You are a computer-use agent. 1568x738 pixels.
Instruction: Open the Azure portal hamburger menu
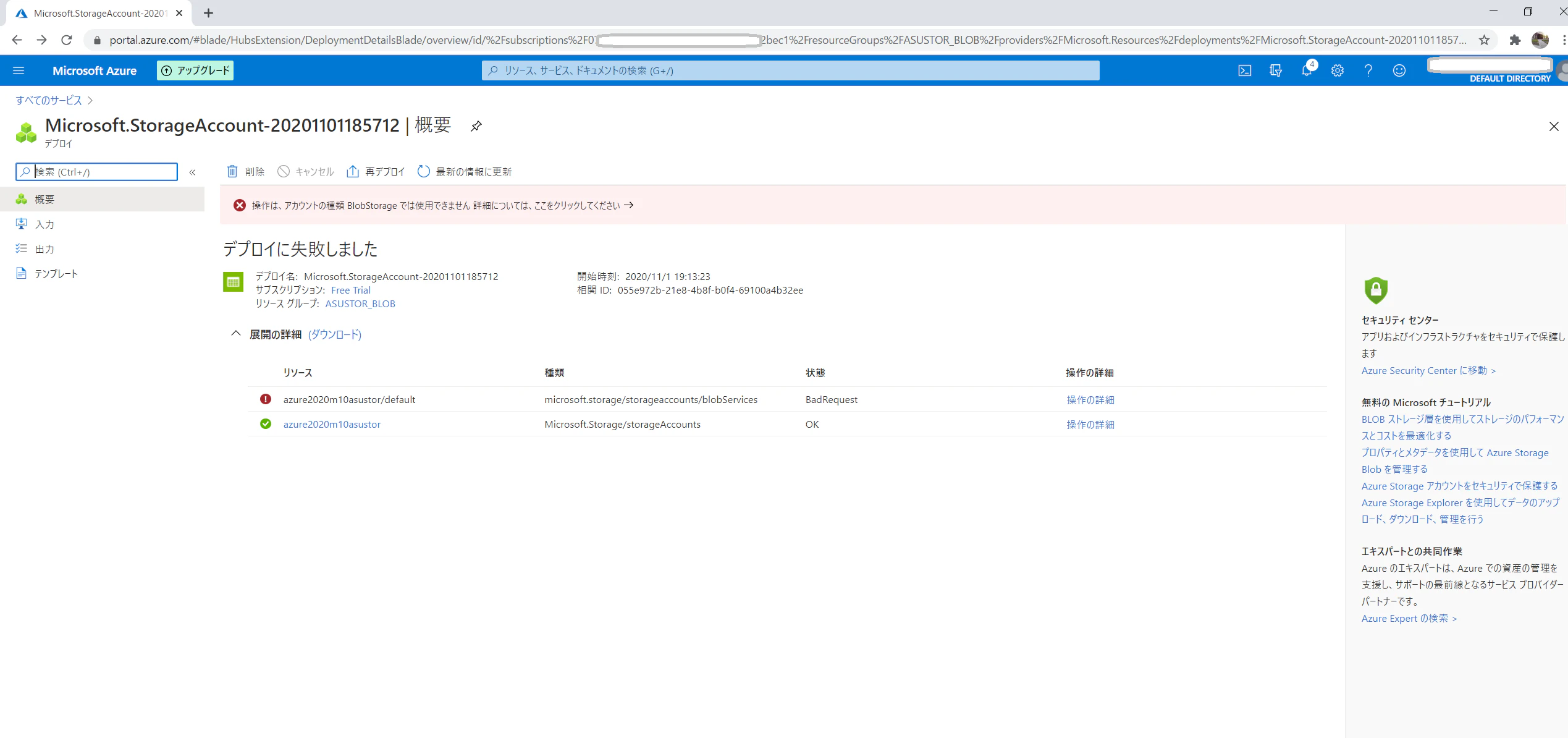coord(19,70)
